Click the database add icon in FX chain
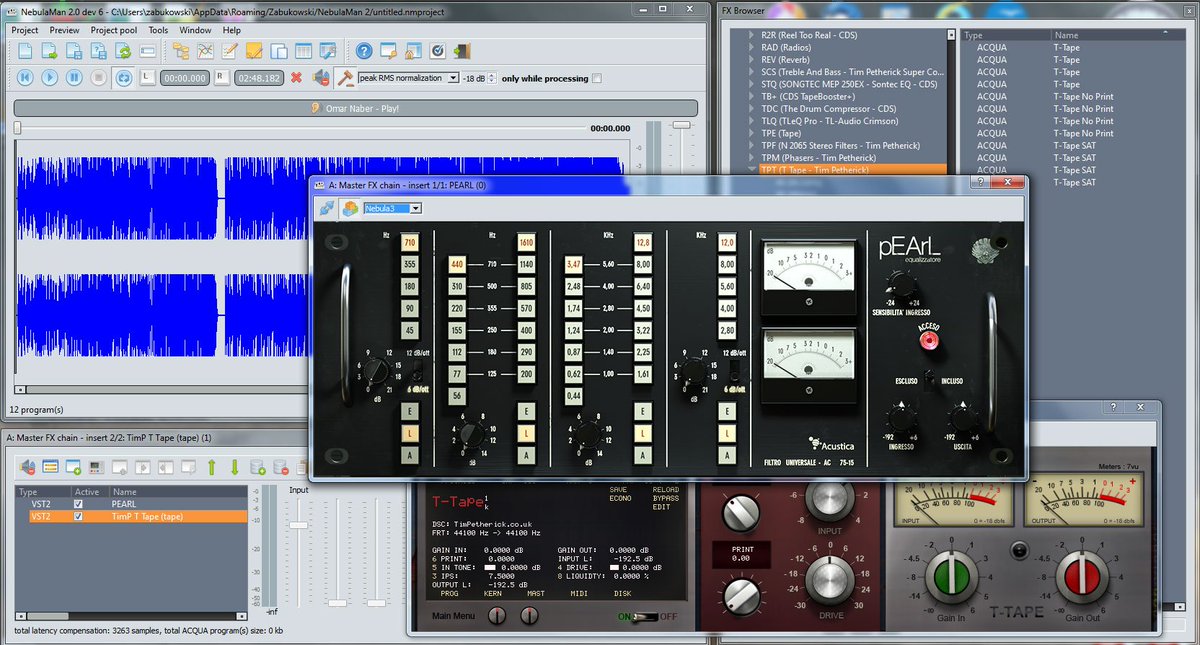Image resolution: width=1200 pixels, height=645 pixels. coord(258,467)
